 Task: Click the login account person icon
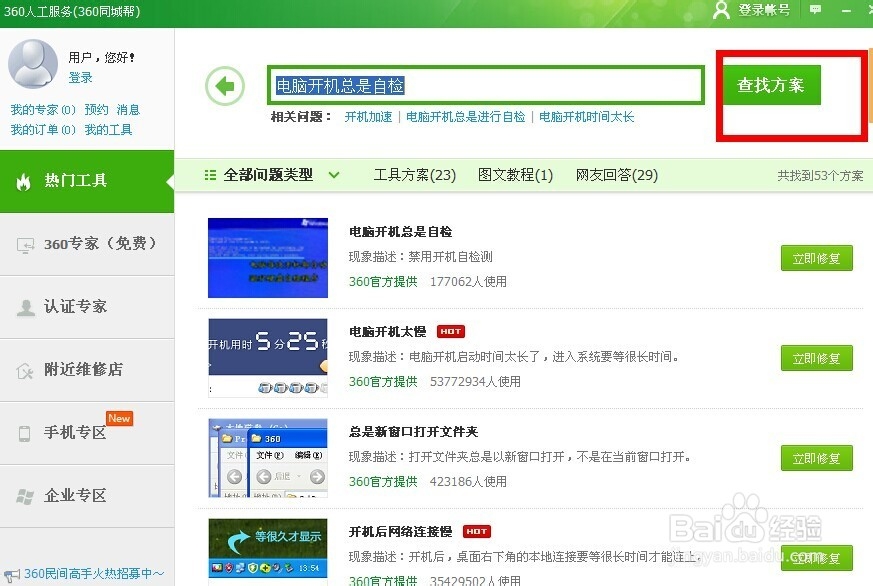point(721,10)
